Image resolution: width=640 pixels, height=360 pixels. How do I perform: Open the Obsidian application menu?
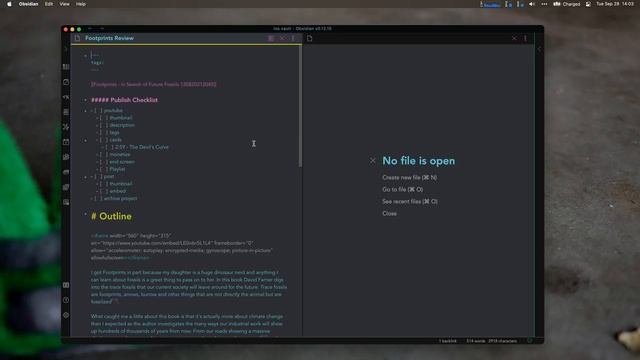(x=28, y=4)
